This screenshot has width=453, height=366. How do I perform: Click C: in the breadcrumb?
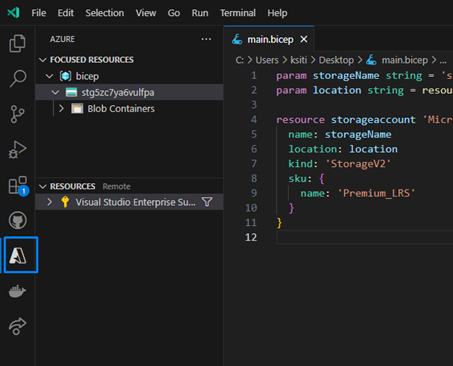point(240,60)
